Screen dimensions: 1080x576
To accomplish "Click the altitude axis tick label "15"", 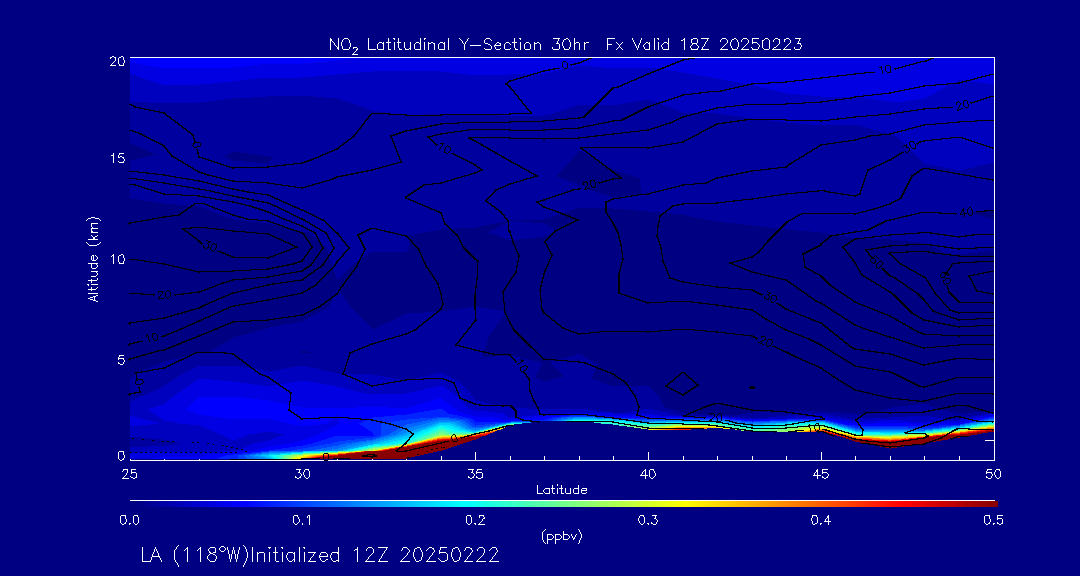I will coord(117,158).
